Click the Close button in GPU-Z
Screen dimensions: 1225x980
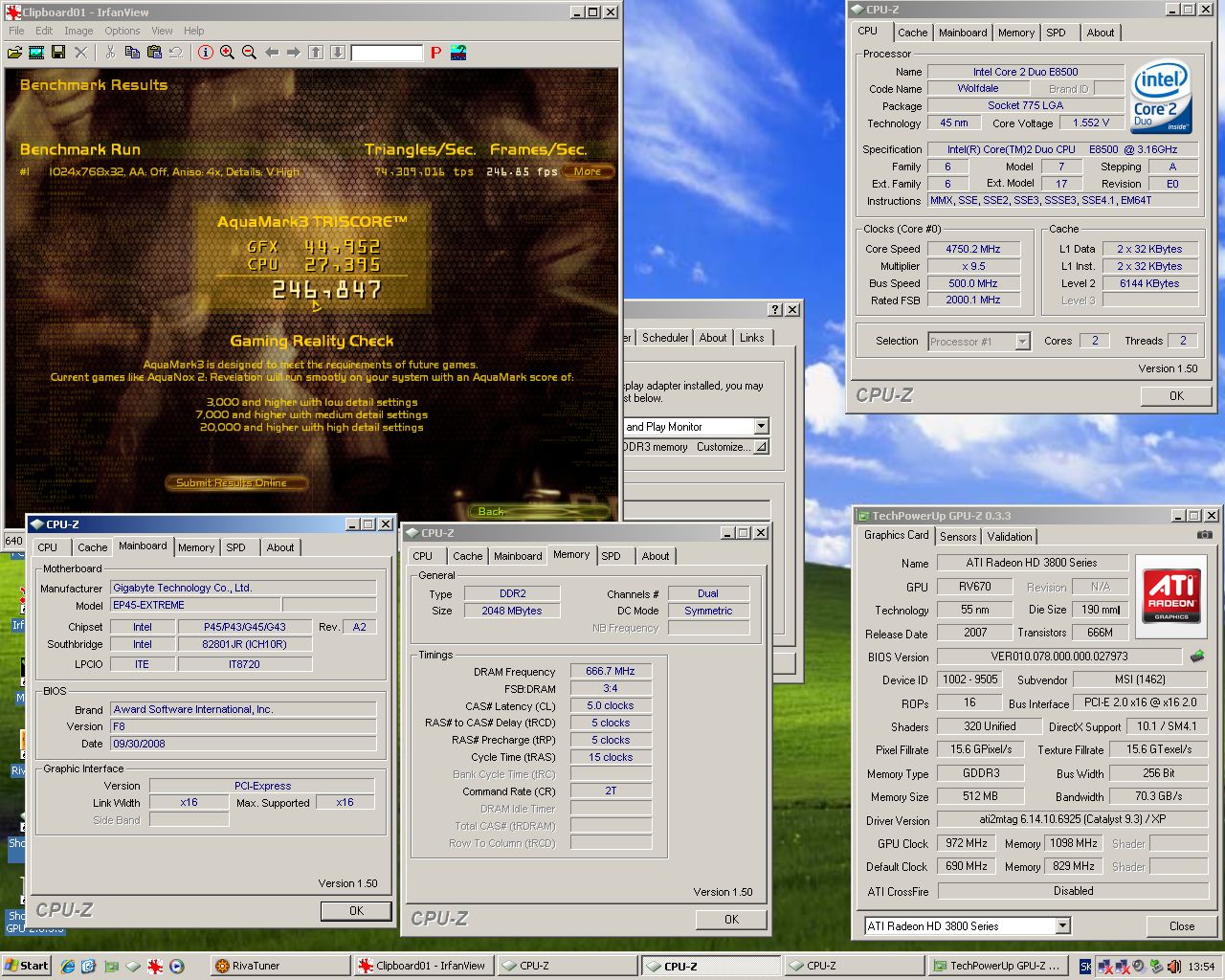pos(1182,925)
